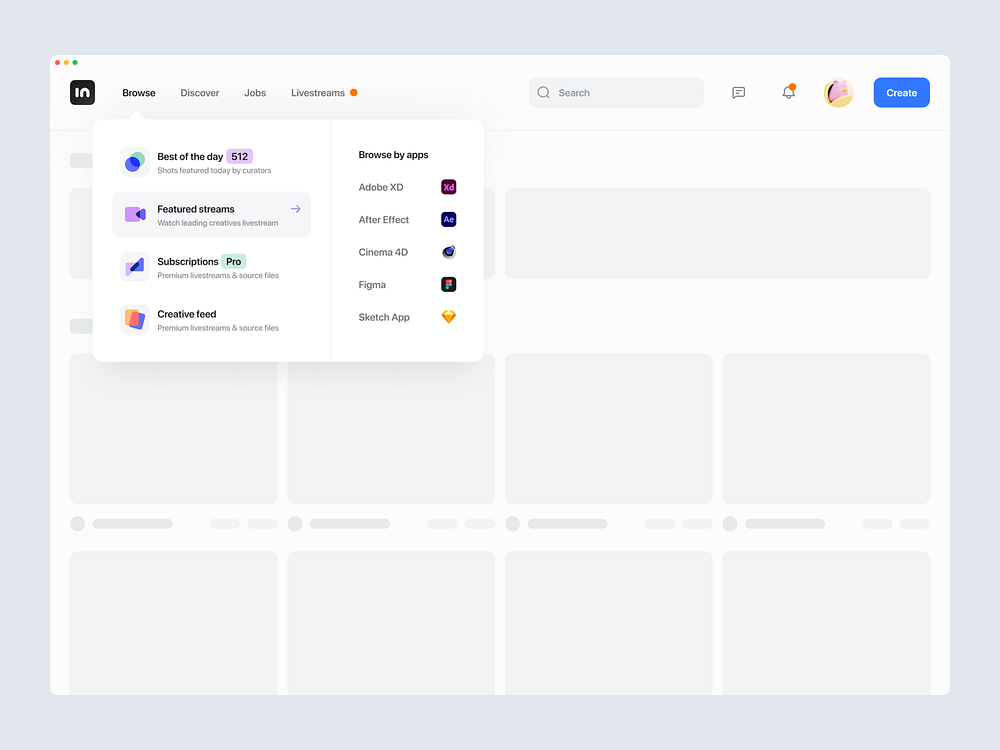Click the Featured streams camera icon
The width and height of the screenshot is (1000, 750).
point(135,214)
